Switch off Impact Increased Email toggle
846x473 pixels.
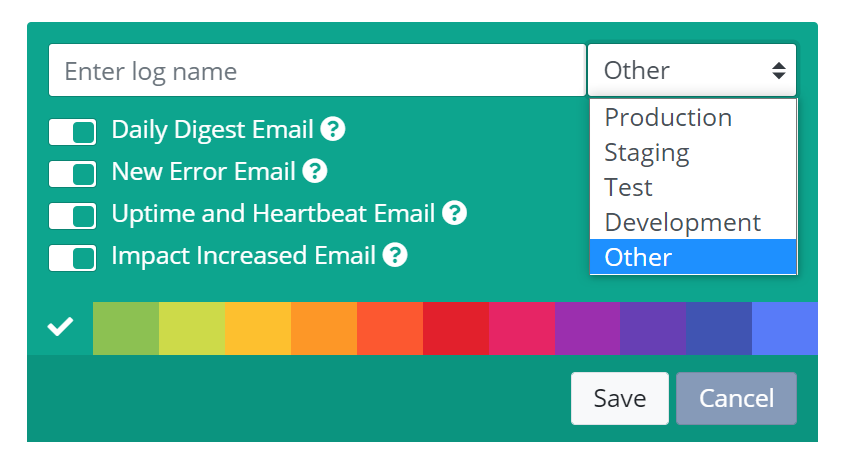tap(72, 258)
